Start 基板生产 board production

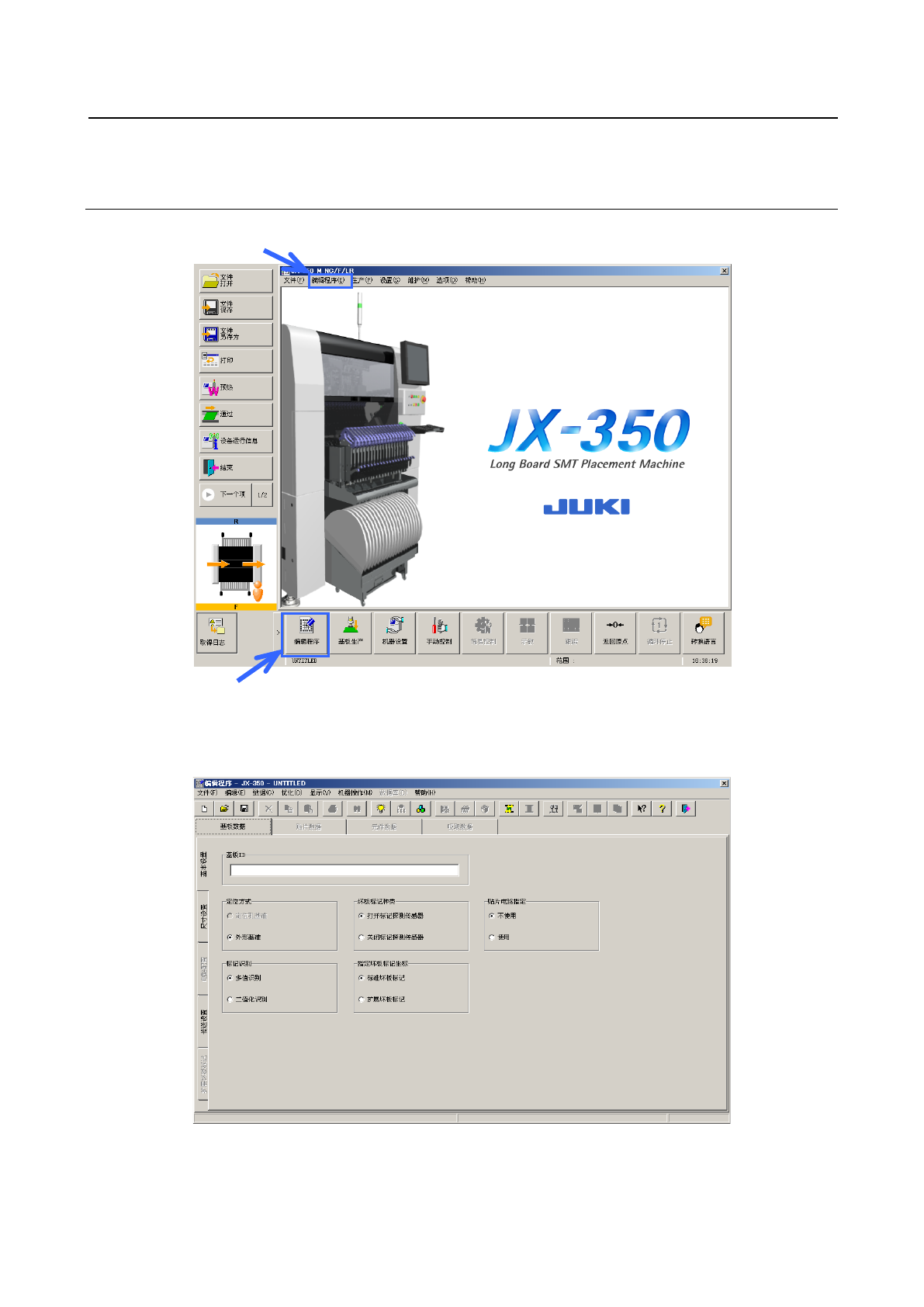pos(351,633)
